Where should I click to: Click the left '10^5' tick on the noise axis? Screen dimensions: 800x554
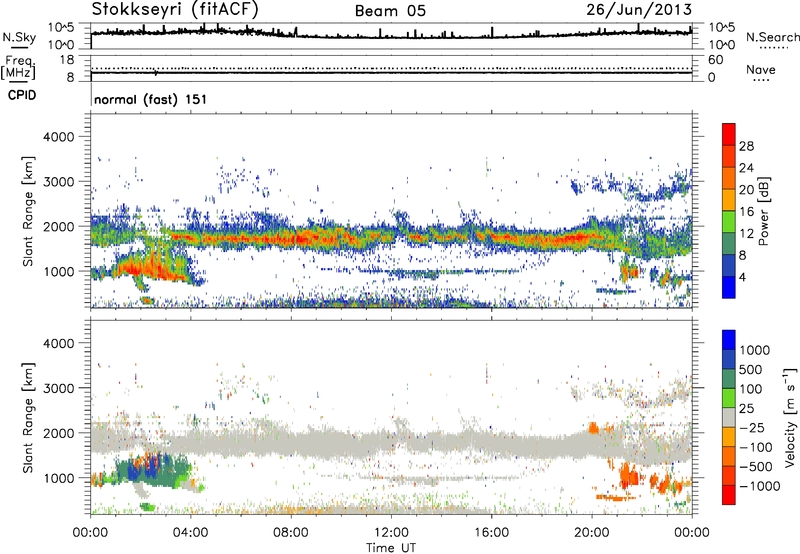point(61,28)
